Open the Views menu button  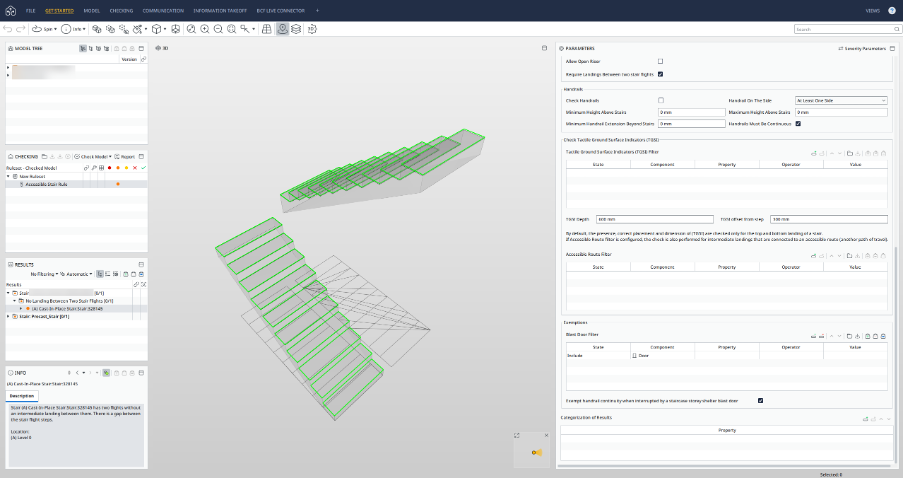point(872,9)
